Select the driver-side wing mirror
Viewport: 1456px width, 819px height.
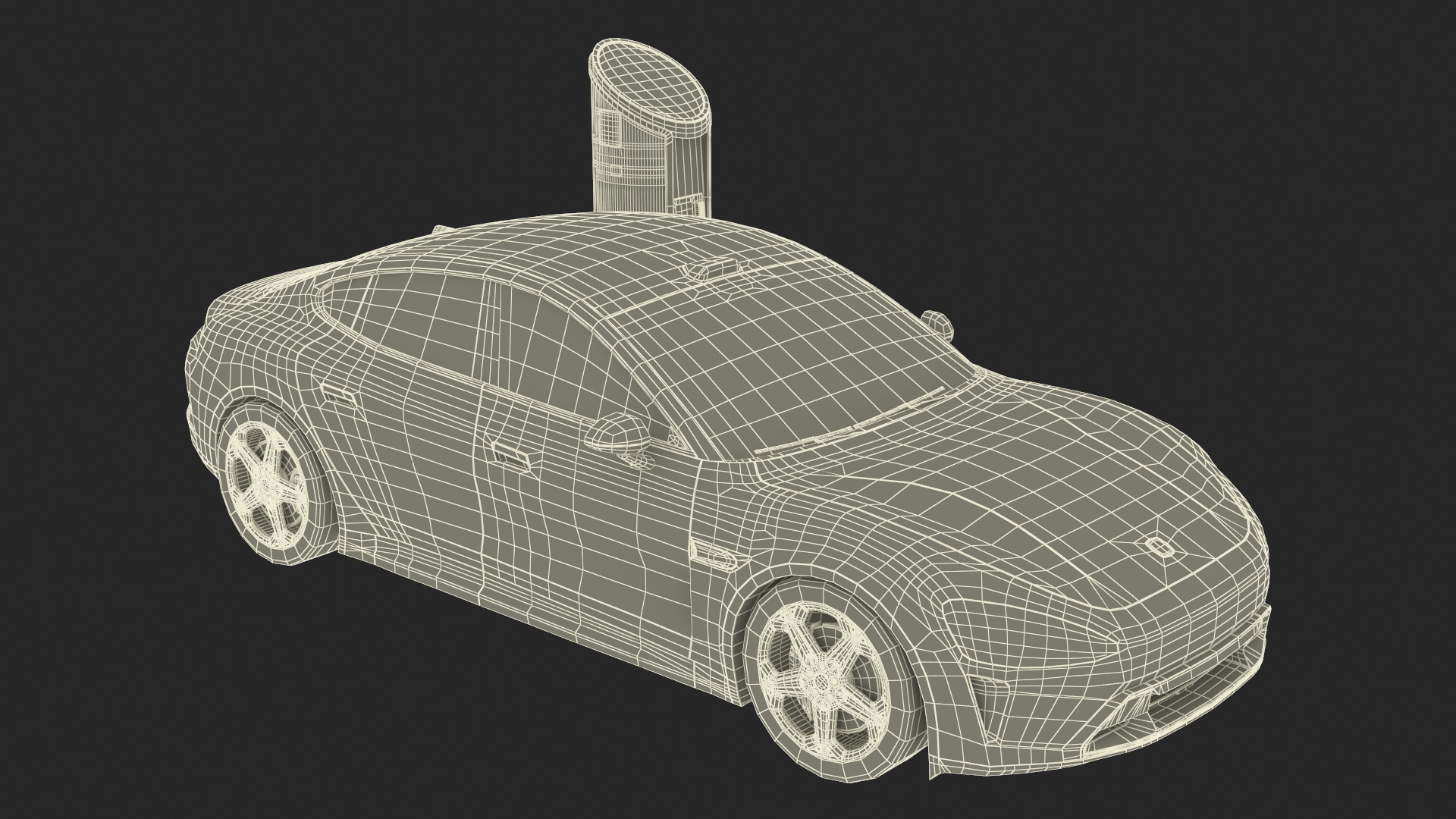617,433
